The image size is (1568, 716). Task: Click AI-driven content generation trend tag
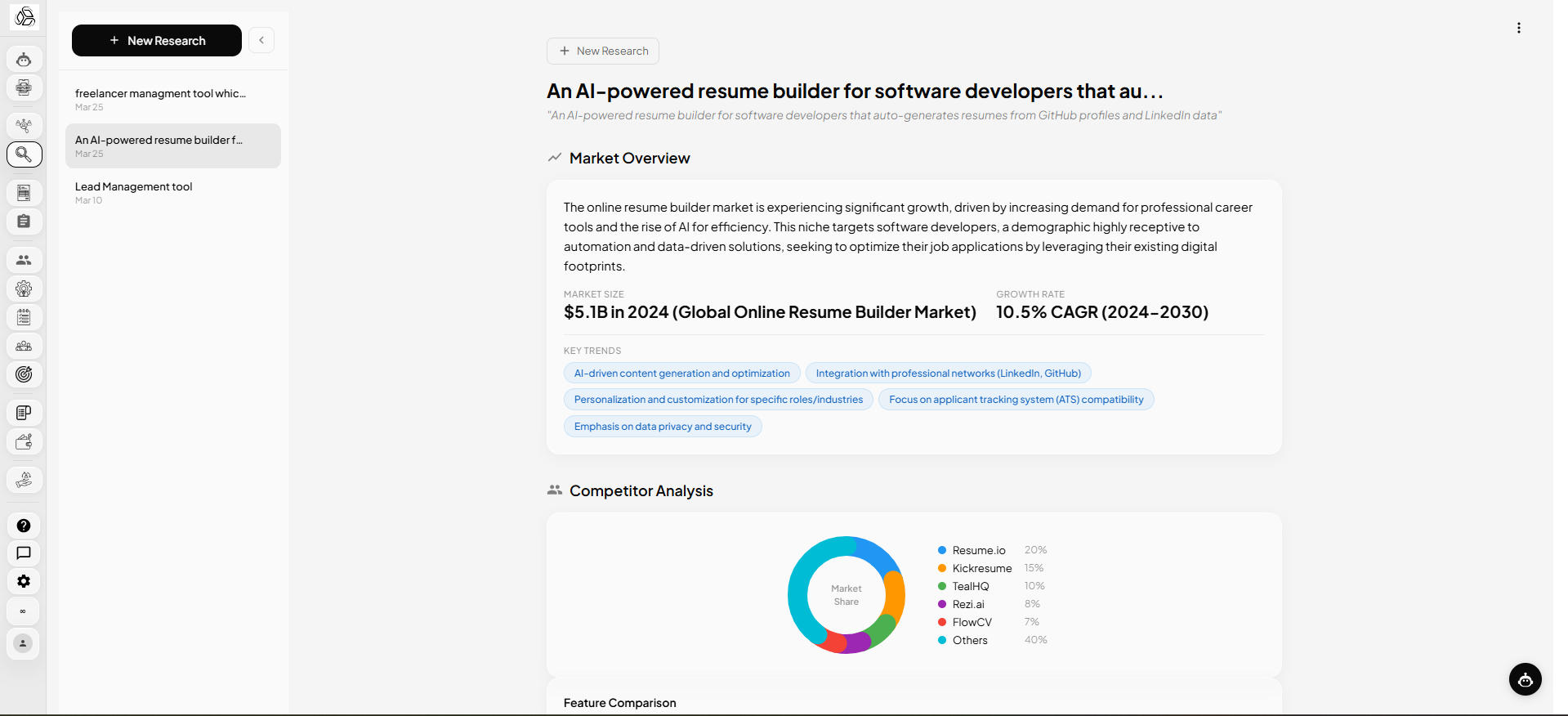(x=682, y=374)
